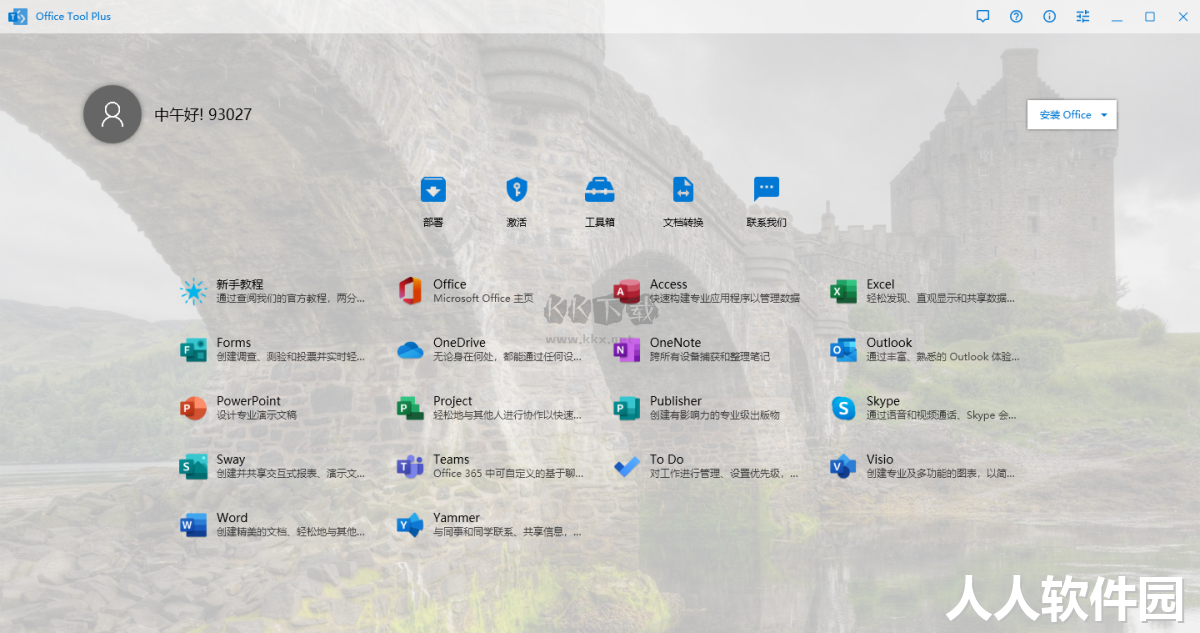Open the feedback message icon in title bar
The height and width of the screenshot is (633, 1200).
coord(983,16)
